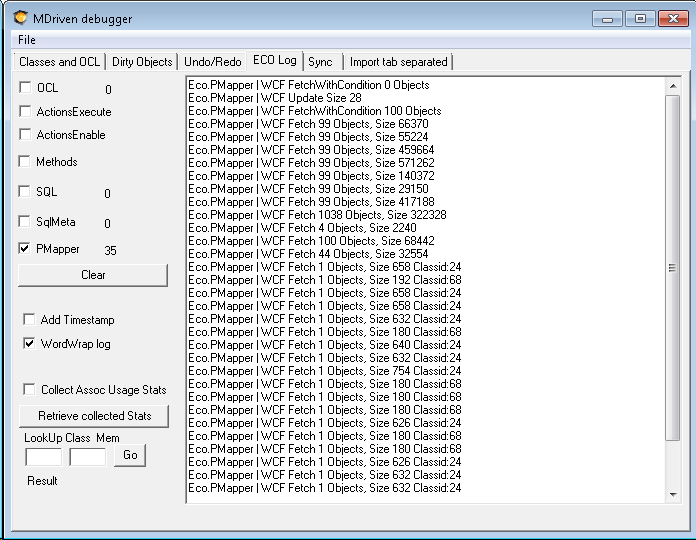This screenshot has height=540, width=696.
Task: Click line 'Fetch 1038 Objects, Size 322328'
Action: [317, 215]
